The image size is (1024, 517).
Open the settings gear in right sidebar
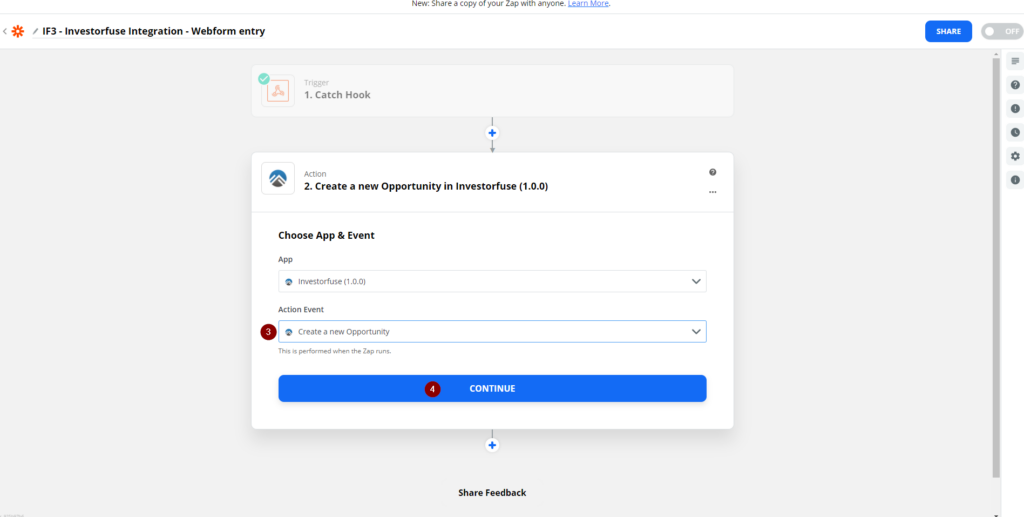[x=1015, y=156]
